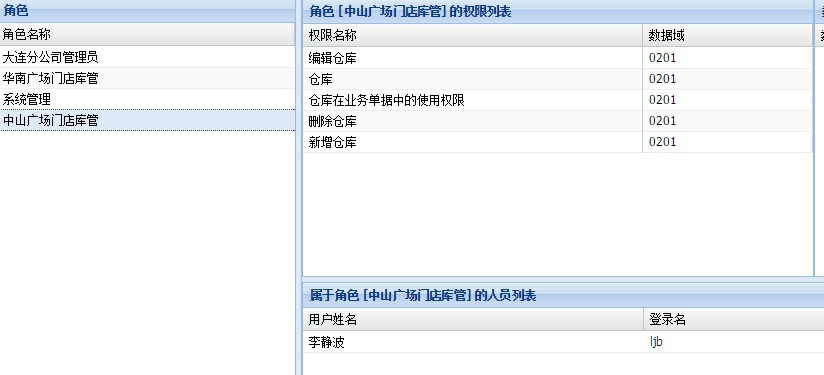Click the 角色 panel title bar
The height and width of the screenshot is (375, 824).
[x=147, y=11]
